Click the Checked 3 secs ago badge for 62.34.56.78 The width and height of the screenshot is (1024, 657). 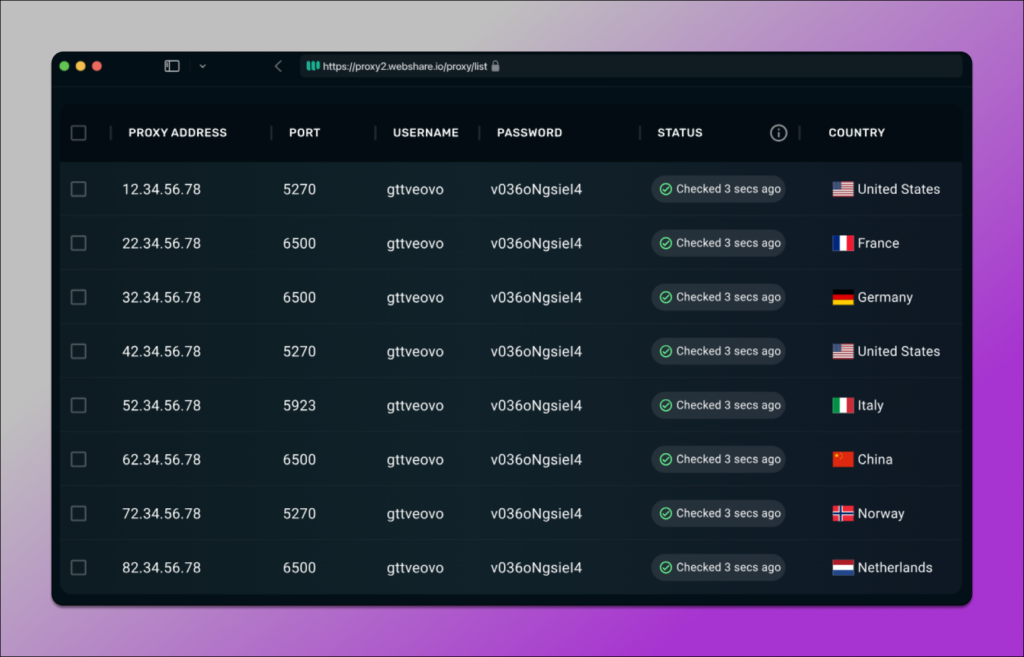(x=717, y=459)
